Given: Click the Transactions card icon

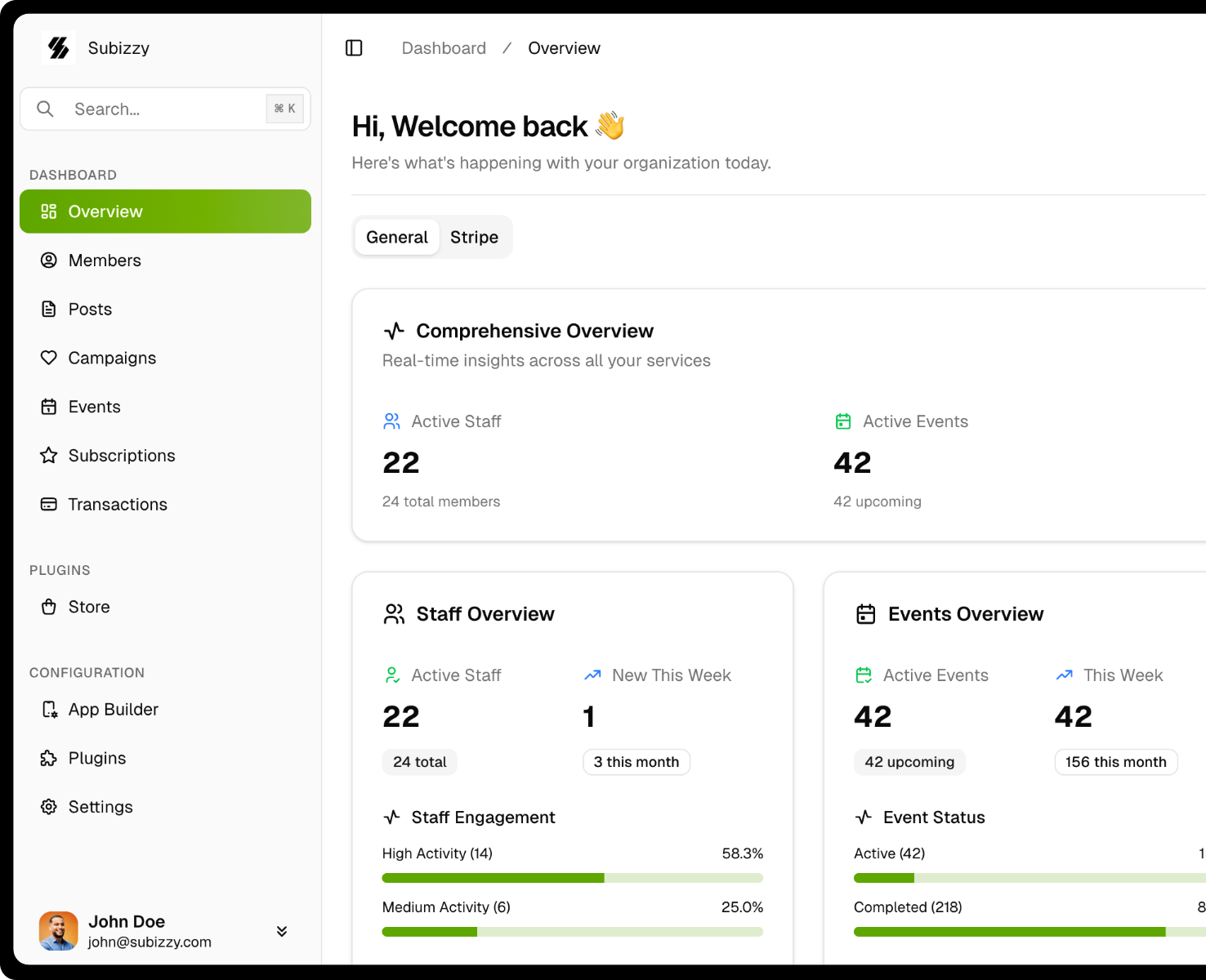Looking at the screenshot, I should [x=48, y=504].
